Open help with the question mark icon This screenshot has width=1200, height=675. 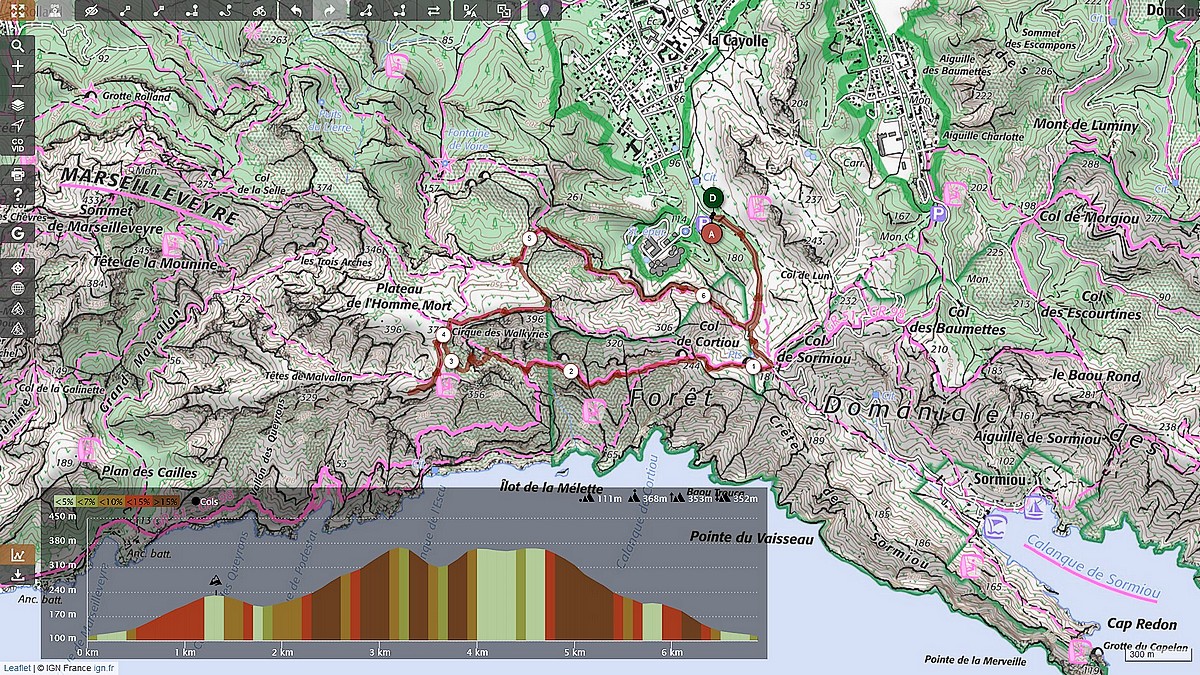pos(18,194)
